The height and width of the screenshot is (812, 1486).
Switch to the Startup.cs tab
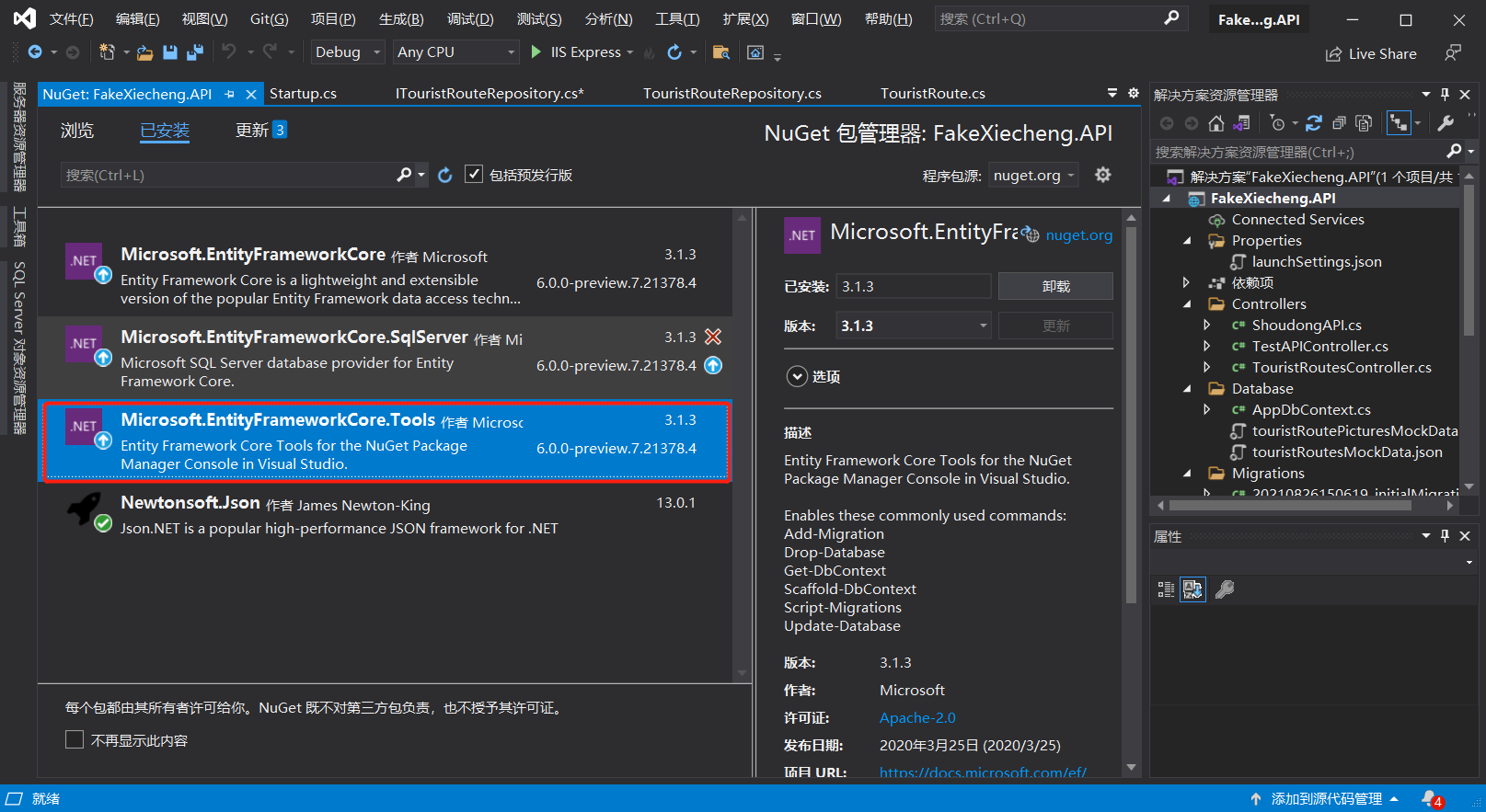pyautogui.click(x=303, y=94)
